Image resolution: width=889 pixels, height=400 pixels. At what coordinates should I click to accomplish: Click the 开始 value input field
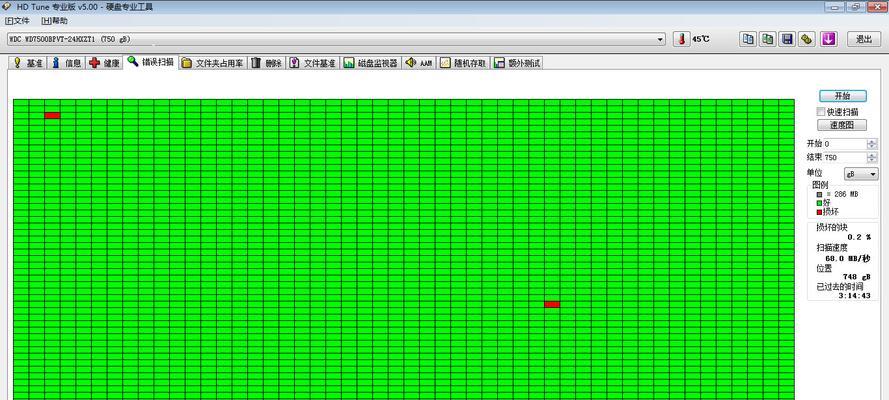point(844,144)
